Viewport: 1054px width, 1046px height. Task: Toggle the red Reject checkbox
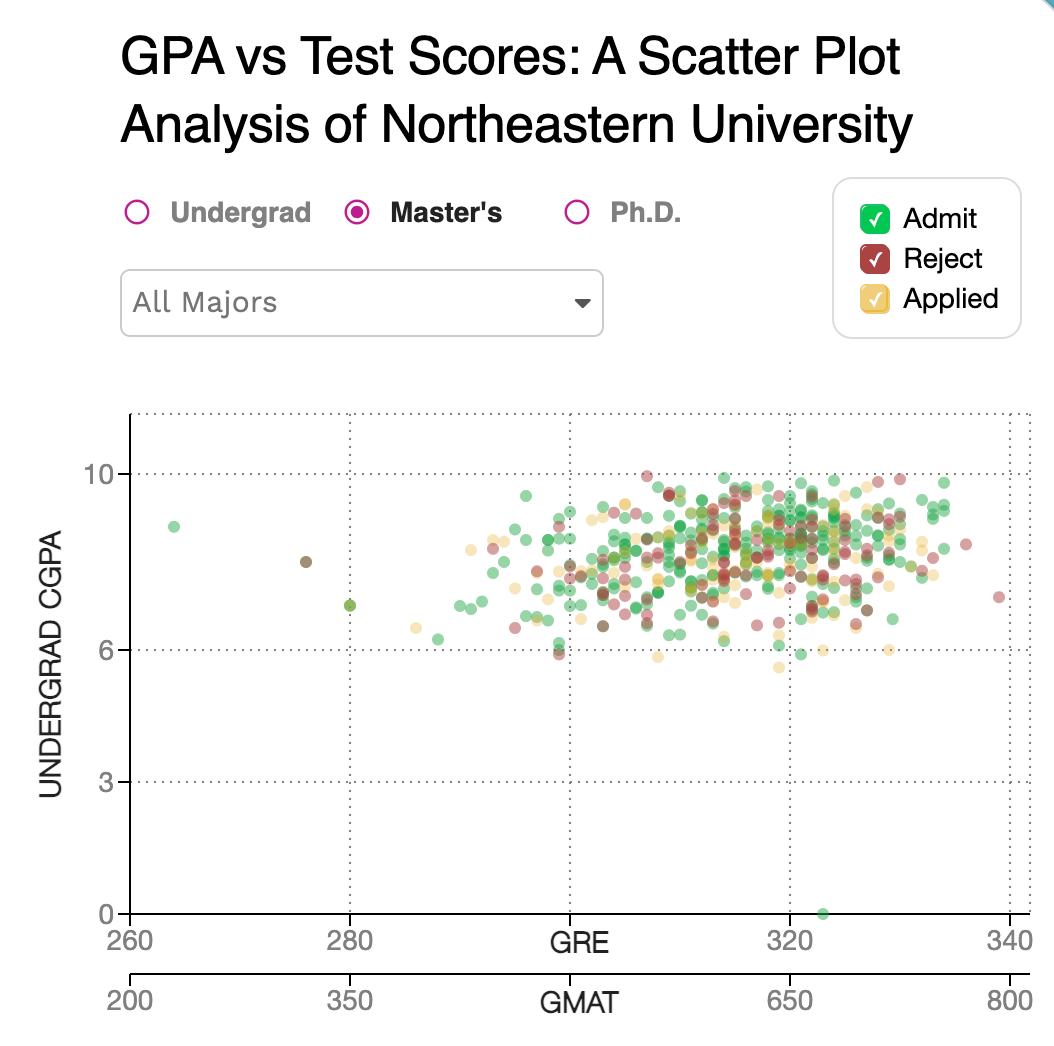click(x=875, y=259)
